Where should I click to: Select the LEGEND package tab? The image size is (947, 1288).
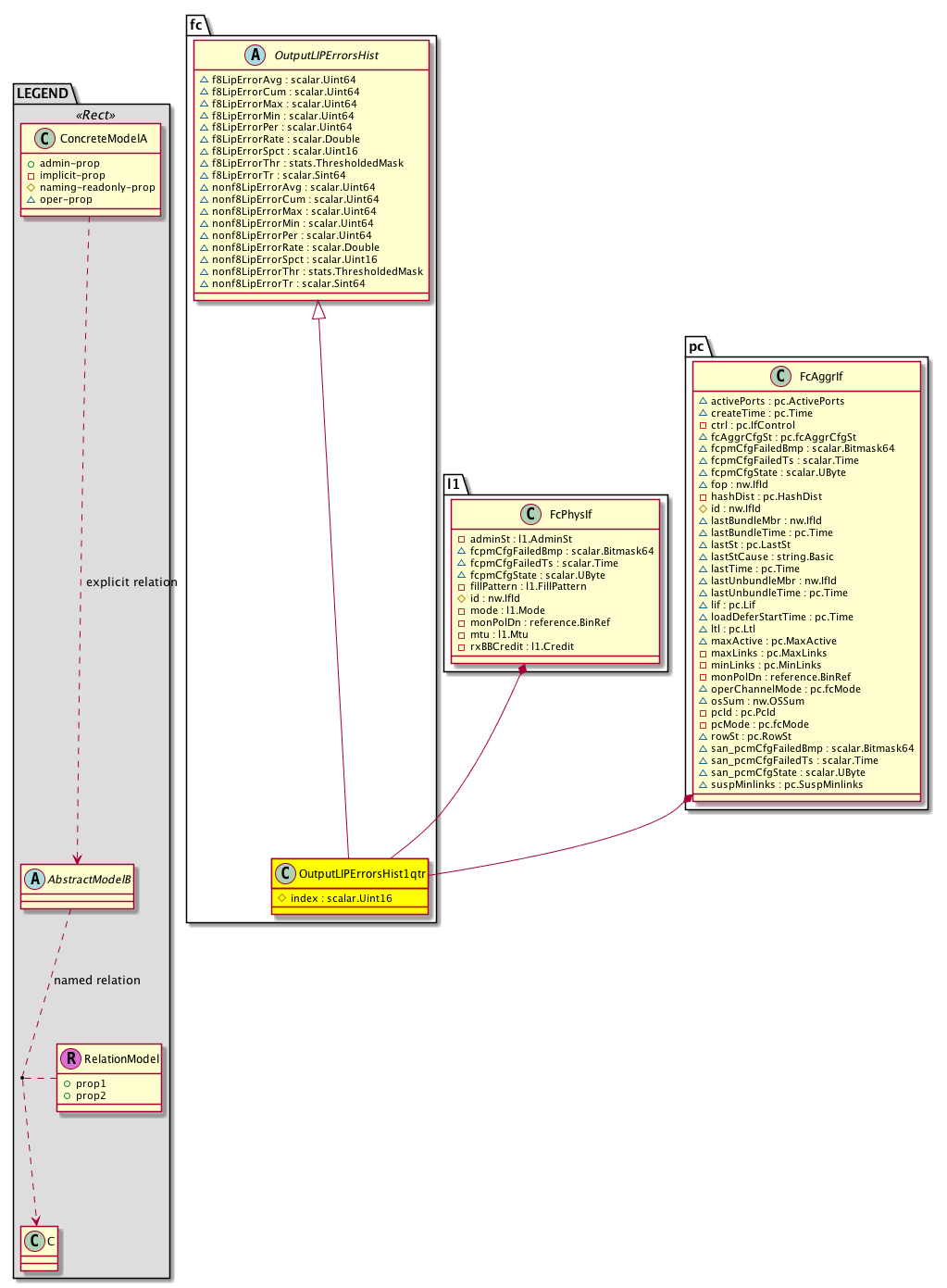click(x=43, y=94)
